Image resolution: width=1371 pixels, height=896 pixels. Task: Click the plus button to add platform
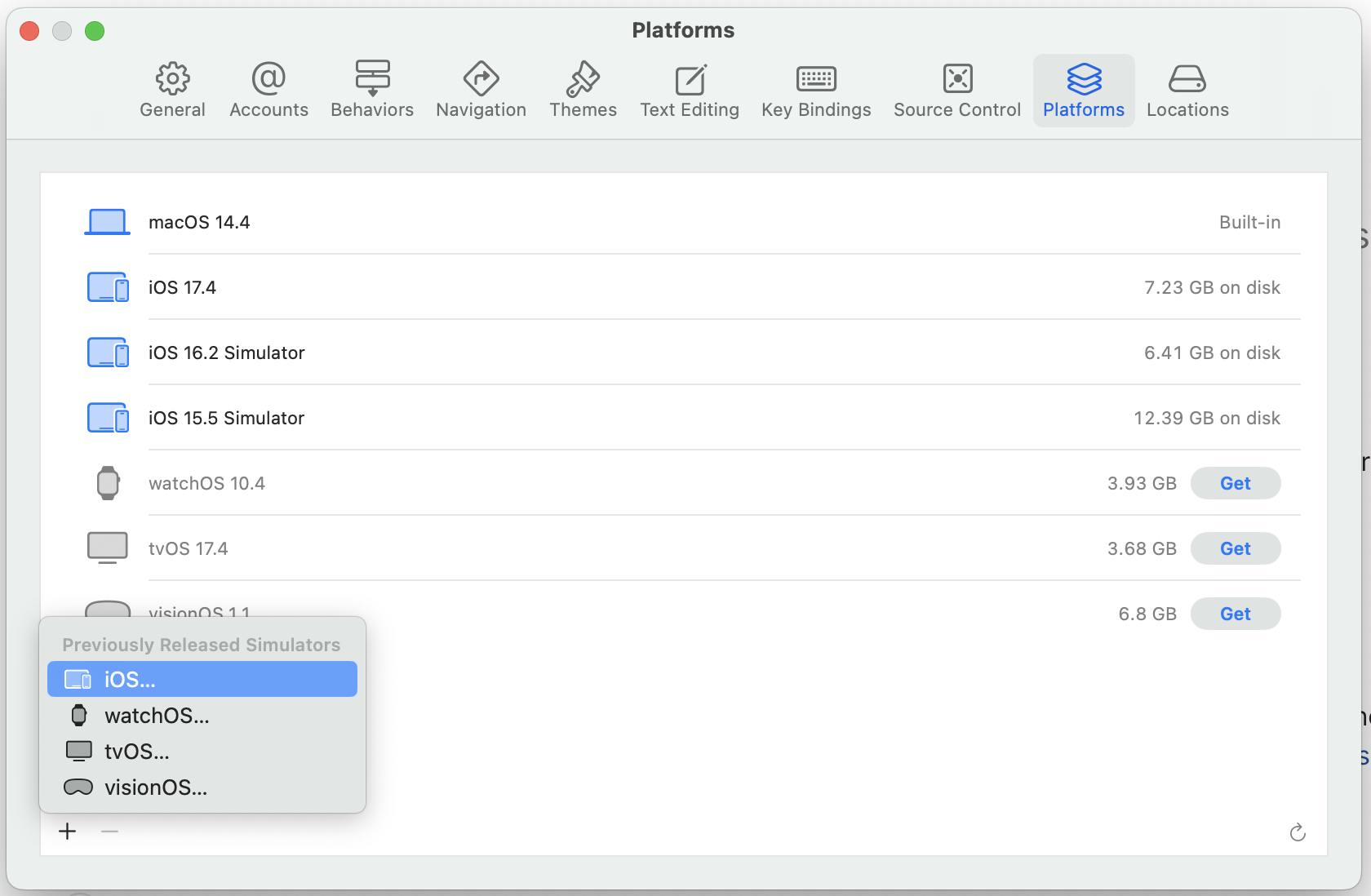68,832
